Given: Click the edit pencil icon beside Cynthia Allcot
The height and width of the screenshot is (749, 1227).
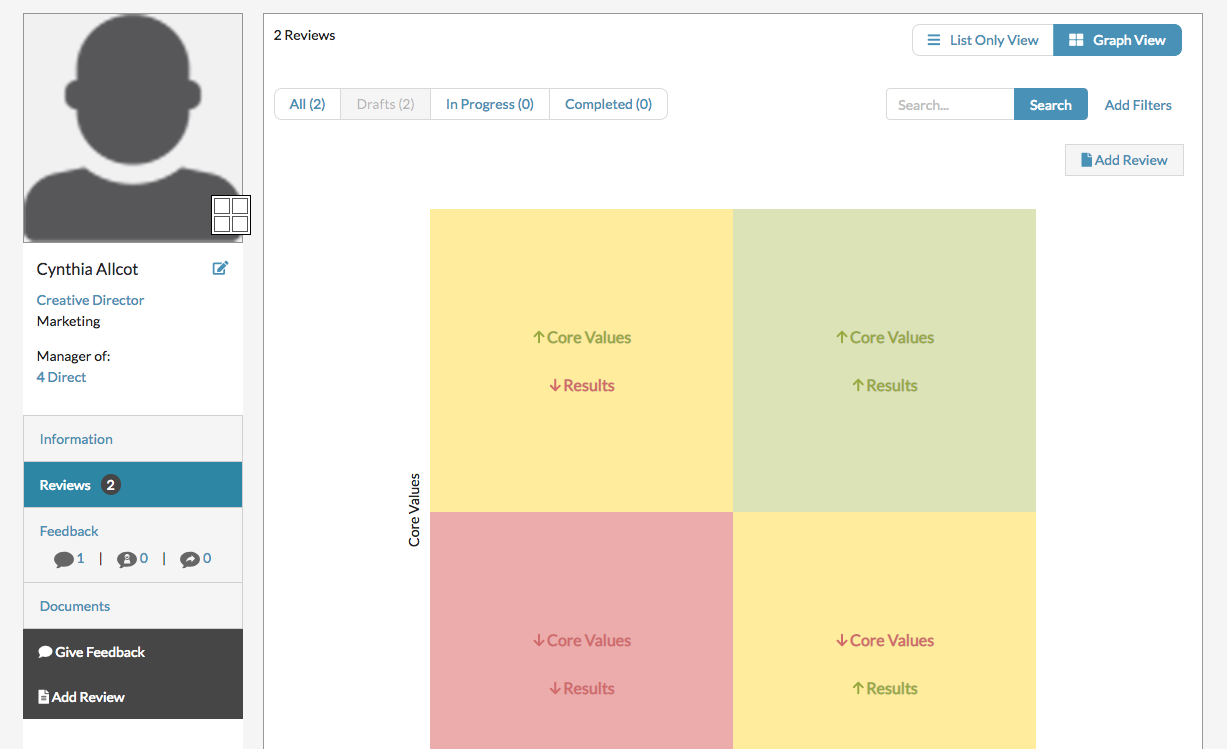Looking at the screenshot, I should click(220, 268).
